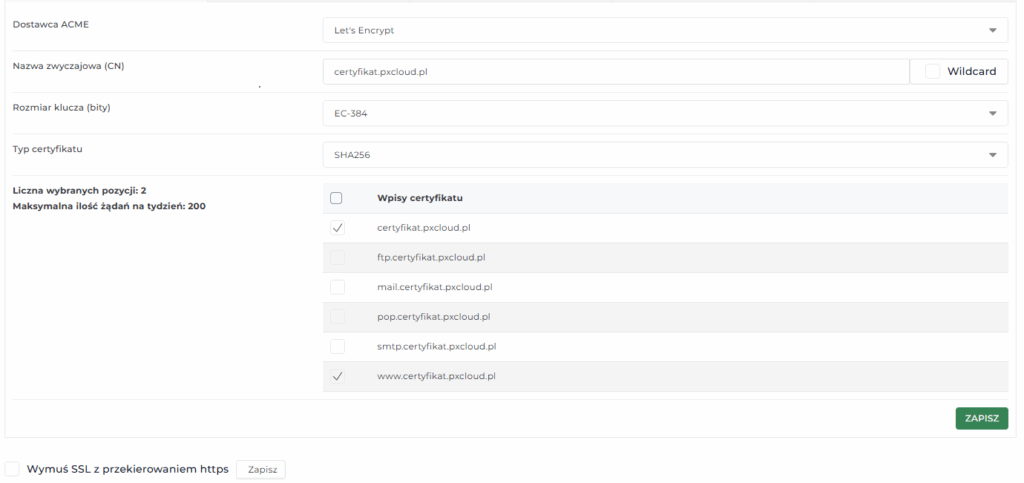Enable the Wildcard checkbox

point(933,71)
